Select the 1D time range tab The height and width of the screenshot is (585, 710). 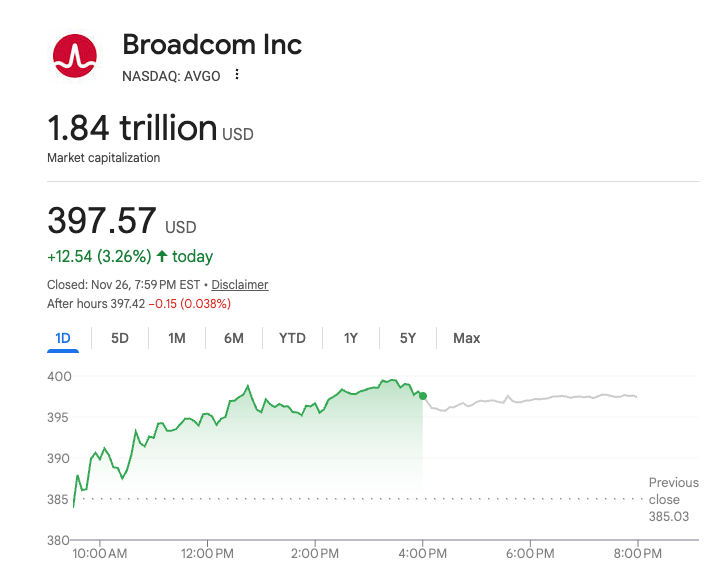[63, 338]
